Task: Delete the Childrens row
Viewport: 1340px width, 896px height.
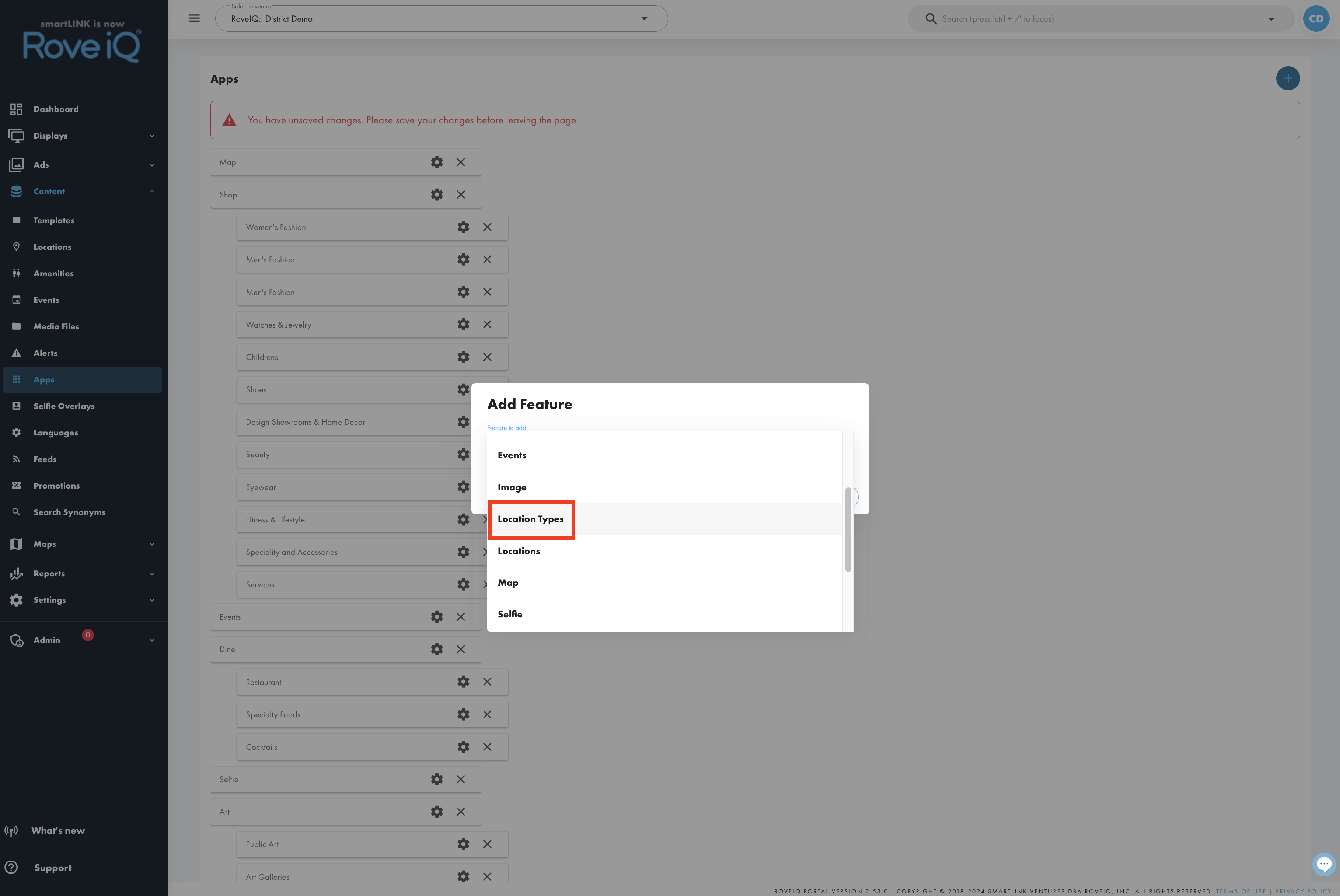Action: click(487, 357)
